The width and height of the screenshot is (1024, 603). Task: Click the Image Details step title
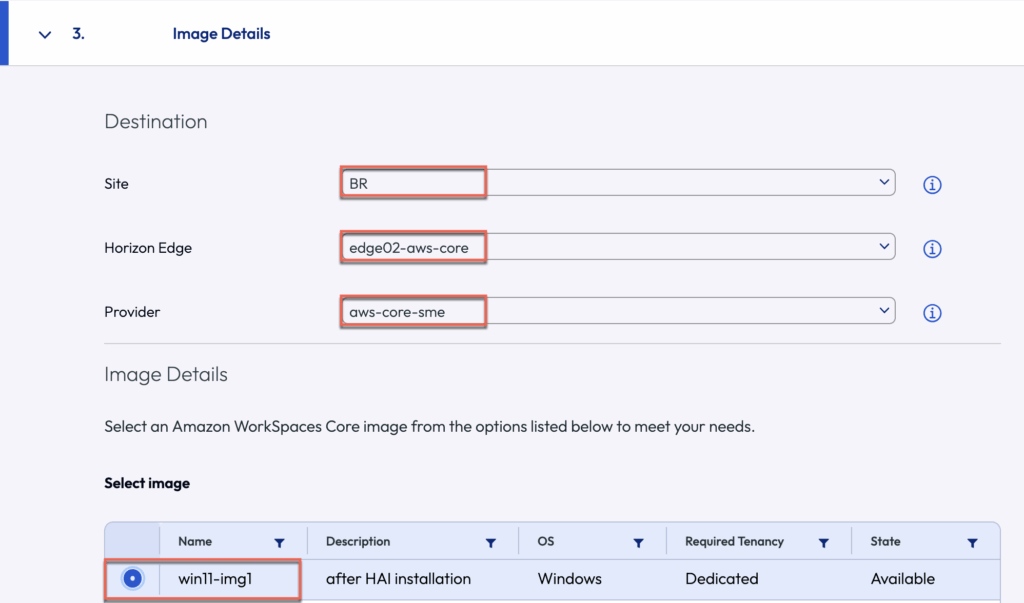click(x=221, y=34)
